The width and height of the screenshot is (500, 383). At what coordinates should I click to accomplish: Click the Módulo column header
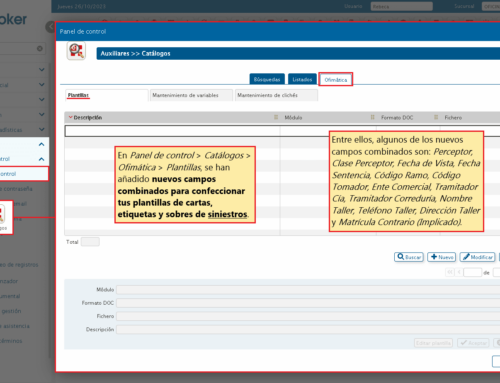[x=293, y=117]
